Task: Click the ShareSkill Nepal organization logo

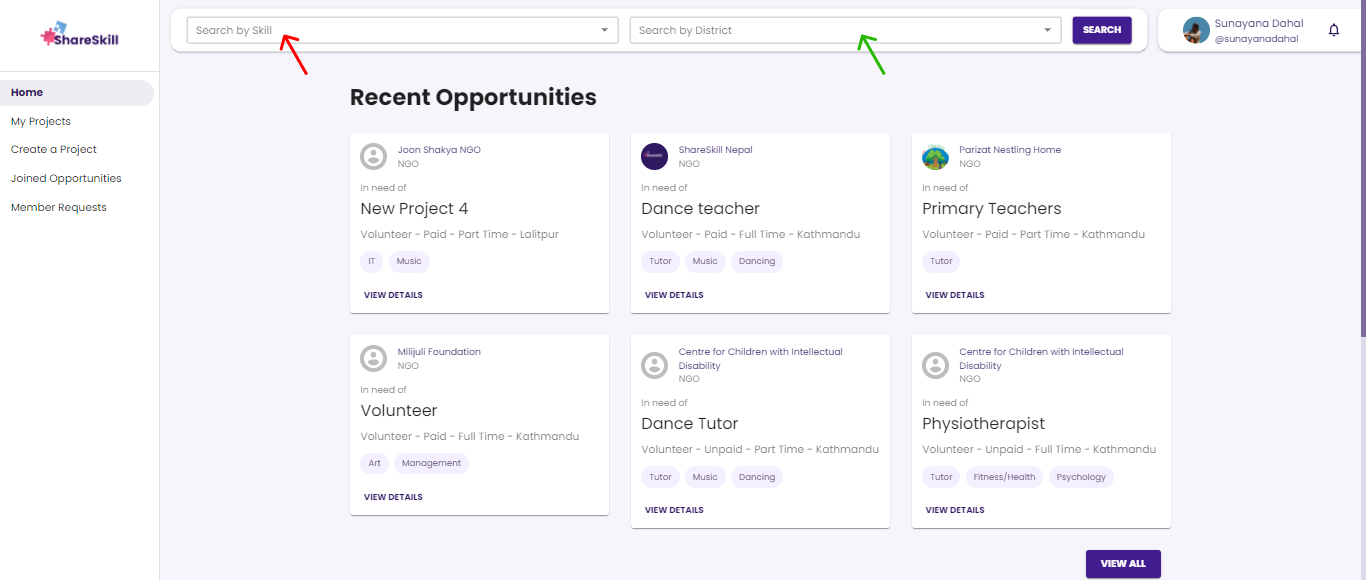Action: (654, 156)
